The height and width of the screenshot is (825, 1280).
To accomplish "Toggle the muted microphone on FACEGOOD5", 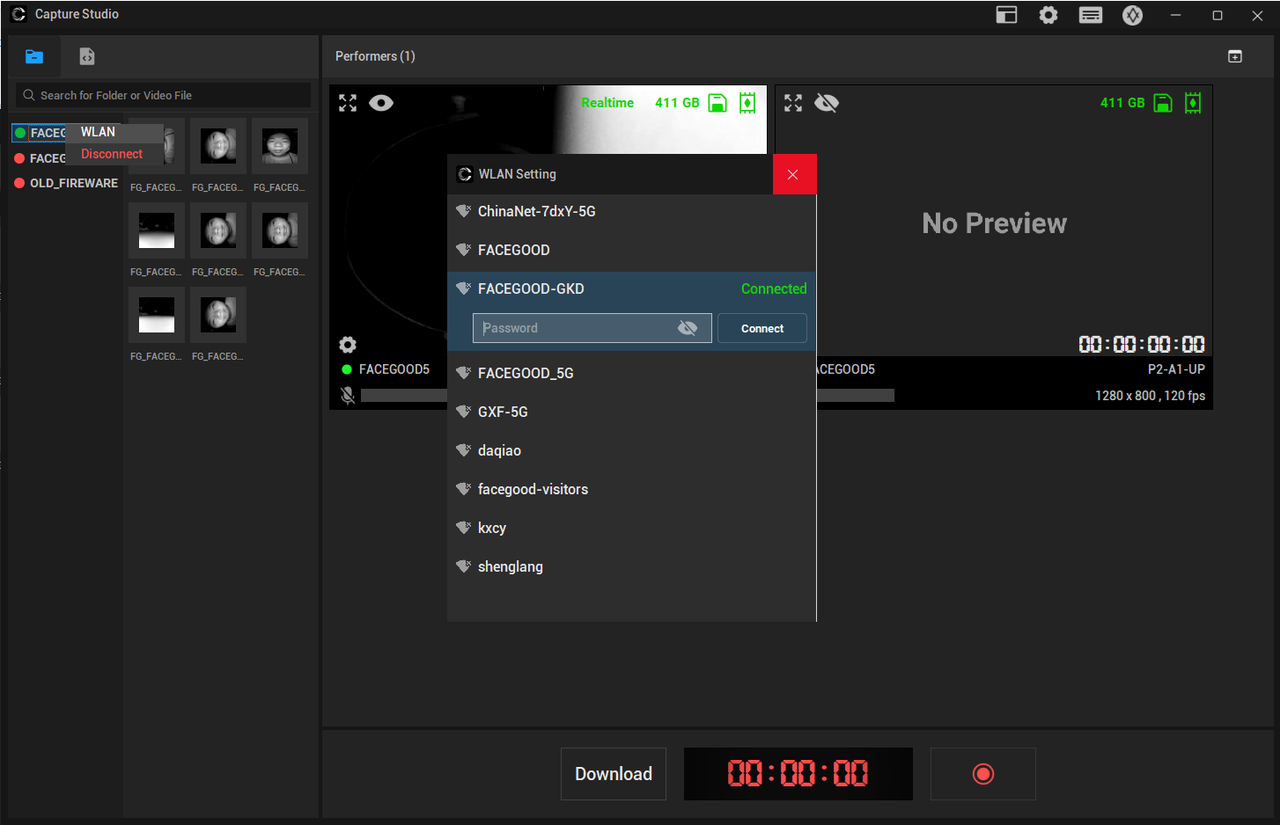I will (347, 396).
